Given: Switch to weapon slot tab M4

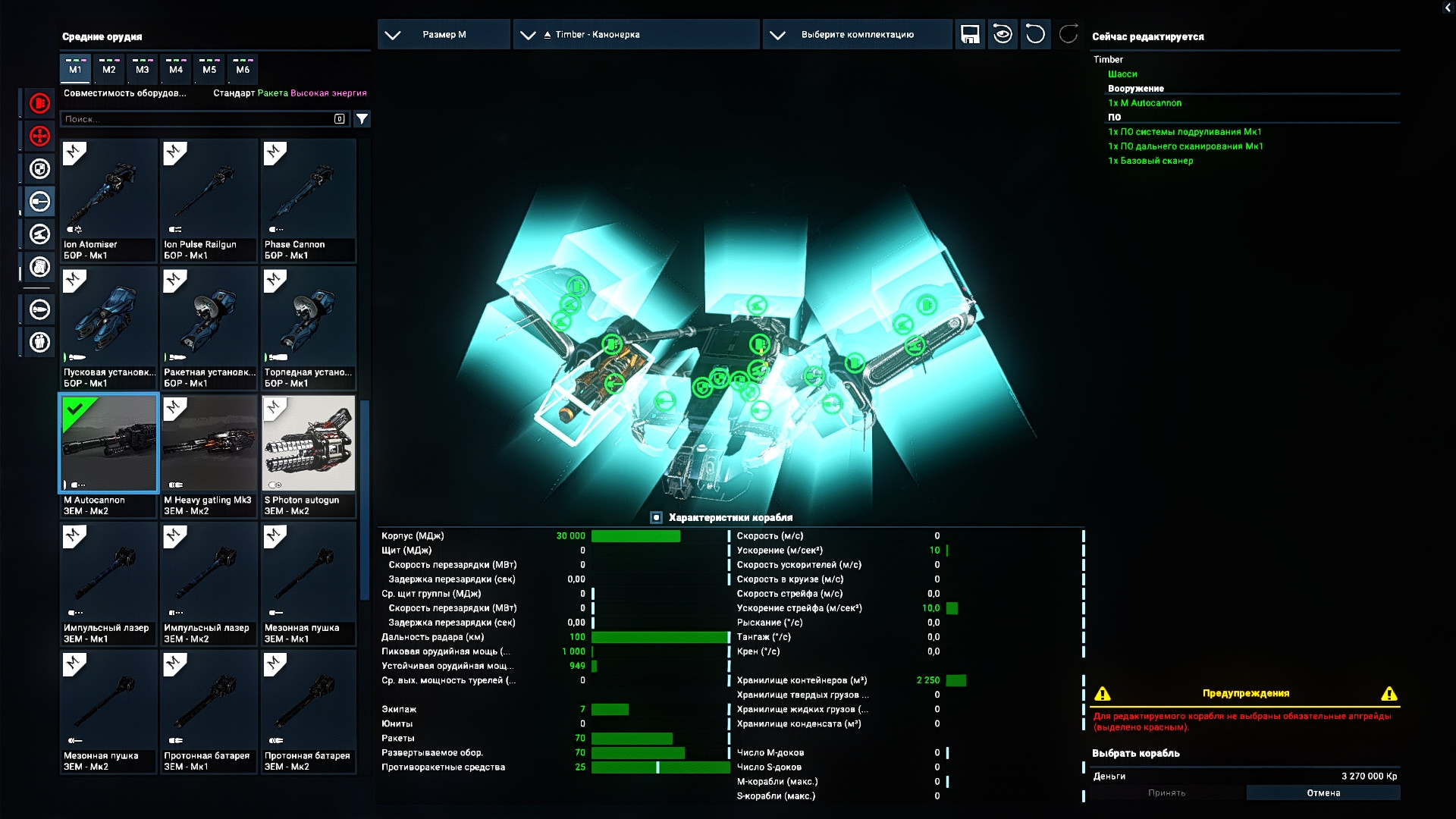Looking at the screenshot, I should coord(176,69).
